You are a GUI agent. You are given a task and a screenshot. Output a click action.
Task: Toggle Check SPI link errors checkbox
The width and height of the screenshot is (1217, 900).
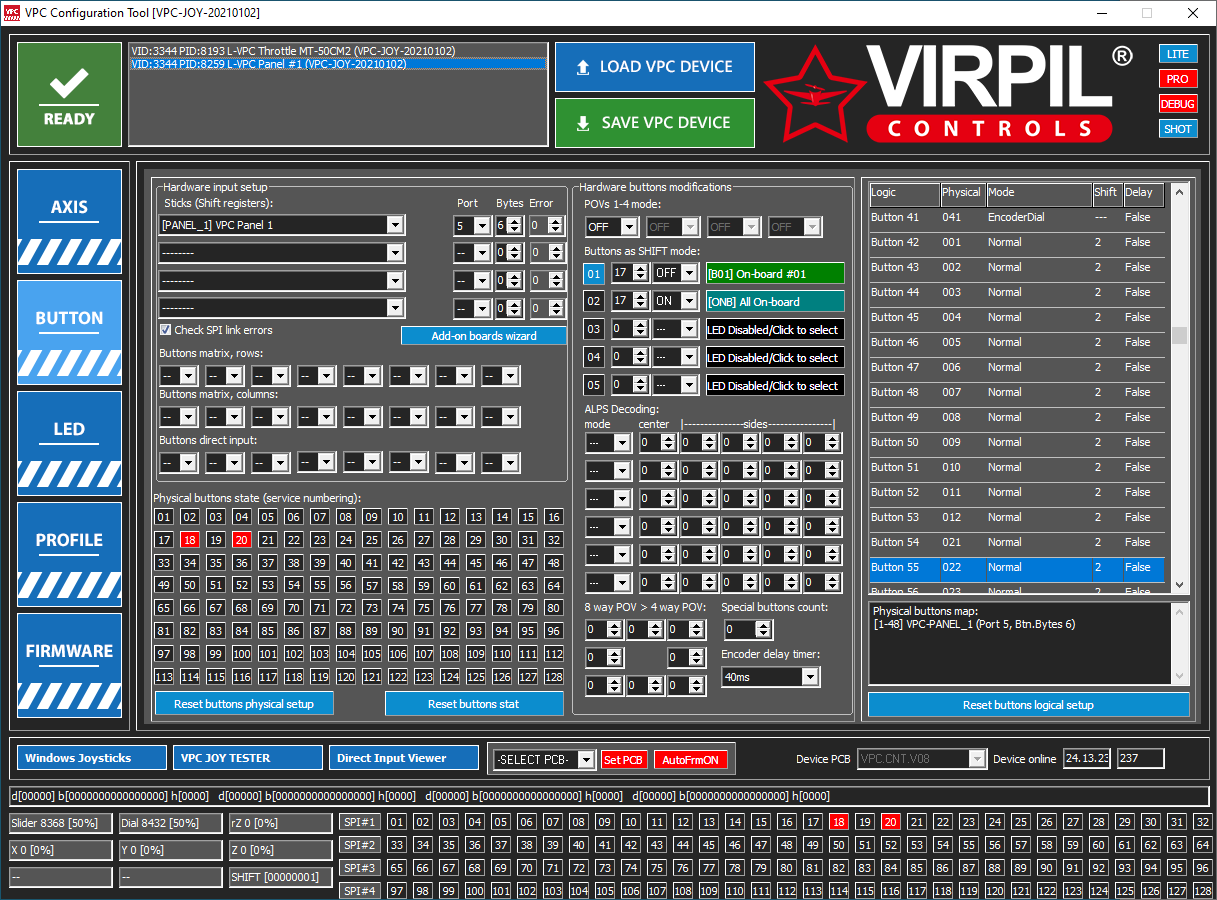coord(166,330)
